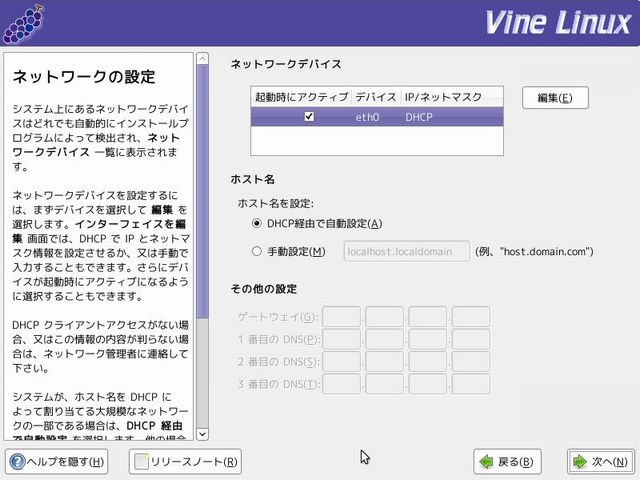Click the first ゲートウェイ octet field
The width and height of the screenshot is (640, 480).
coord(341,317)
